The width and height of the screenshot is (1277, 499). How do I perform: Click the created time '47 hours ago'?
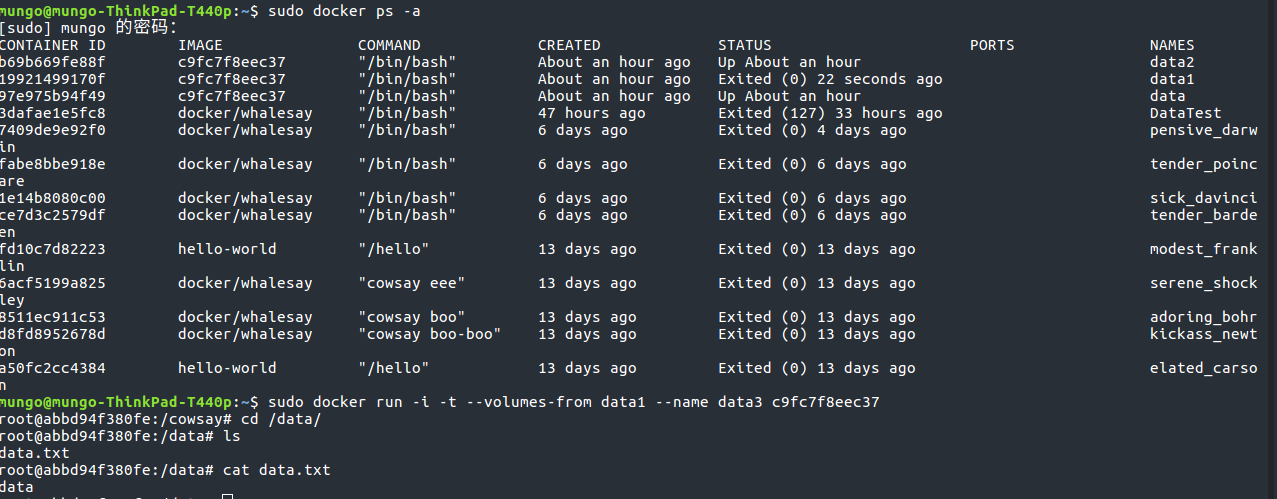[592, 113]
